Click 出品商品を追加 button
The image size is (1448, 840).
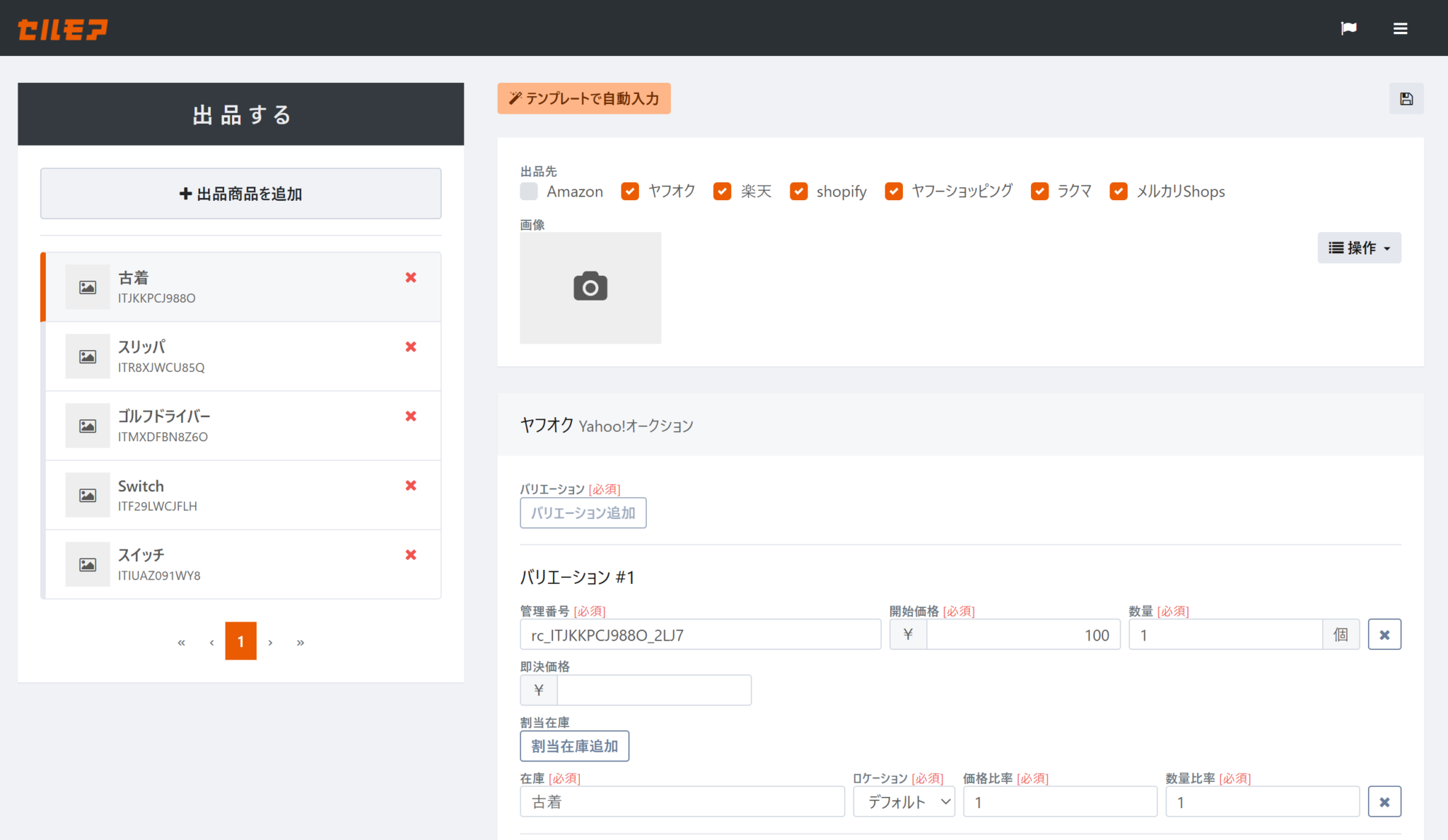tap(240, 194)
